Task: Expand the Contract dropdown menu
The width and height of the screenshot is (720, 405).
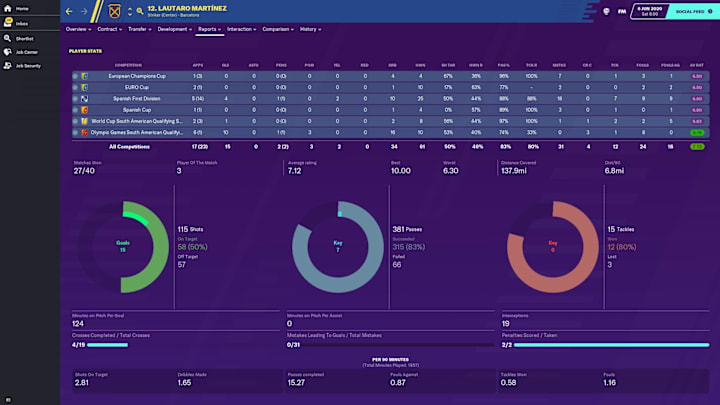Action: pos(109,29)
